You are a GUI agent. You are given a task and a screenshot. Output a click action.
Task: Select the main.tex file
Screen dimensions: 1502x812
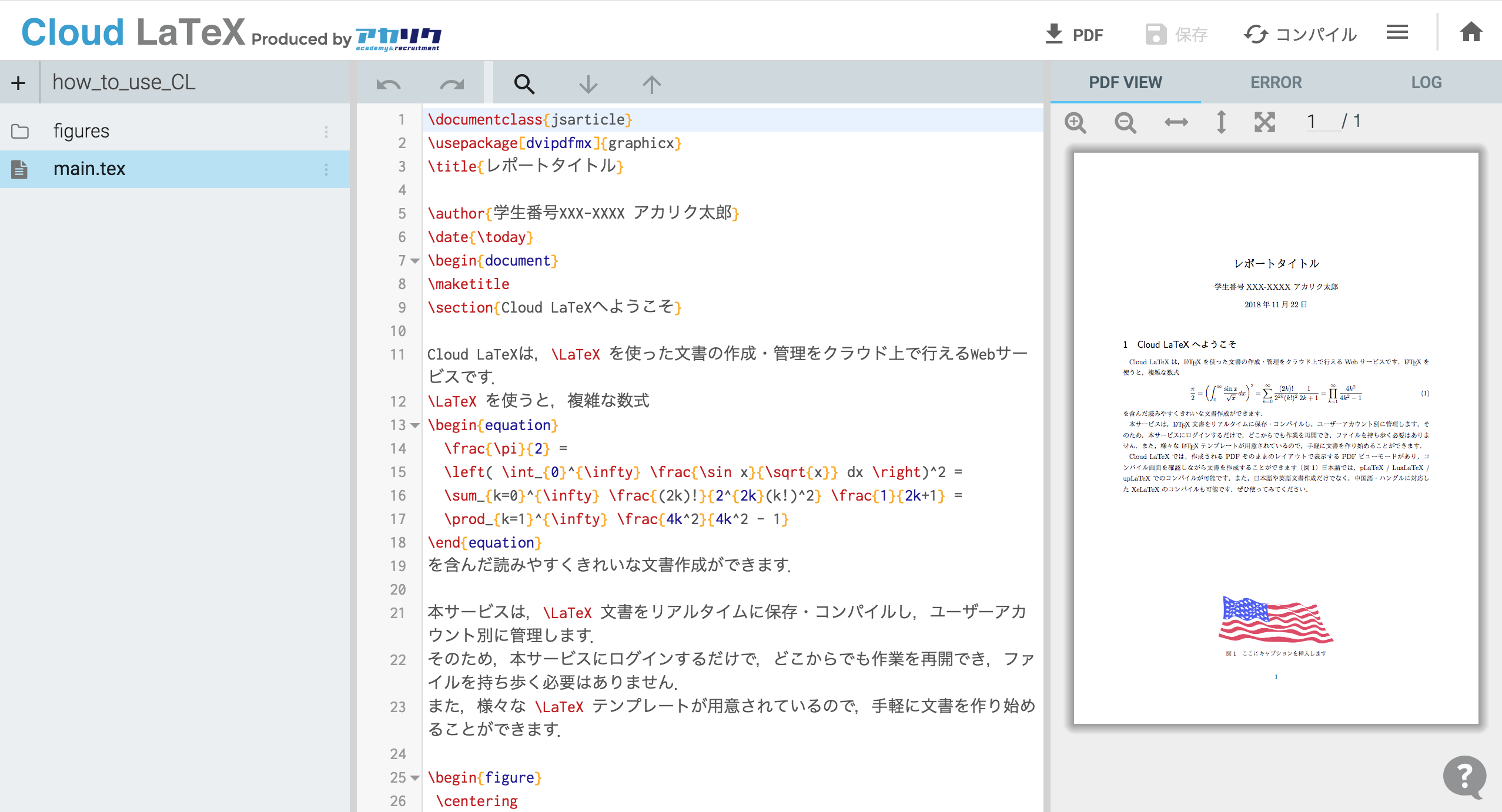click(175, 169)
